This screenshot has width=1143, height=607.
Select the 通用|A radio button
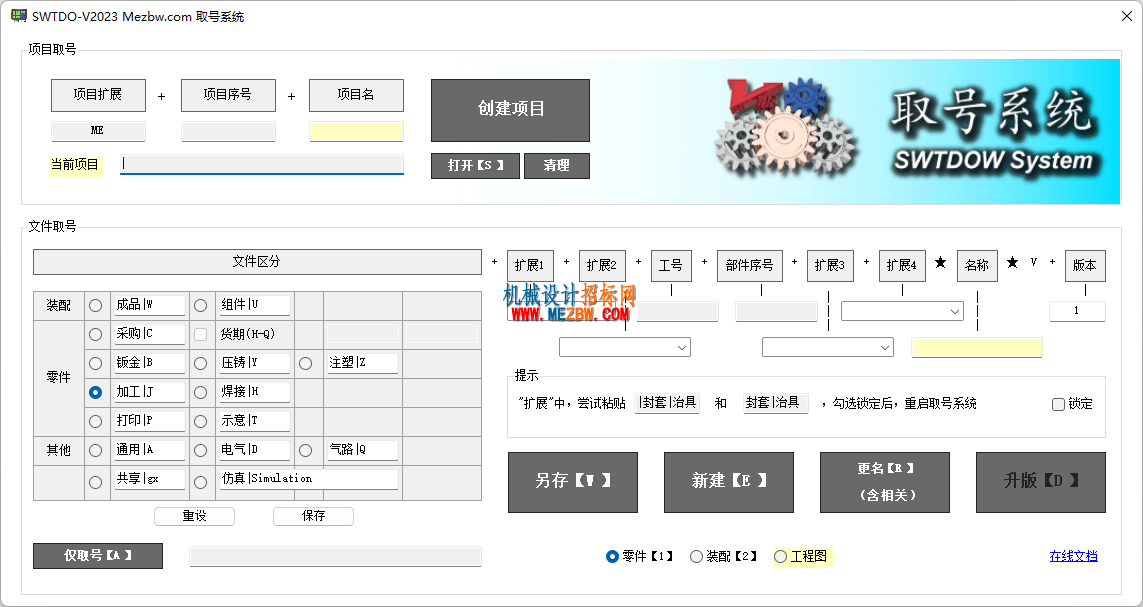tap(95, 450)
